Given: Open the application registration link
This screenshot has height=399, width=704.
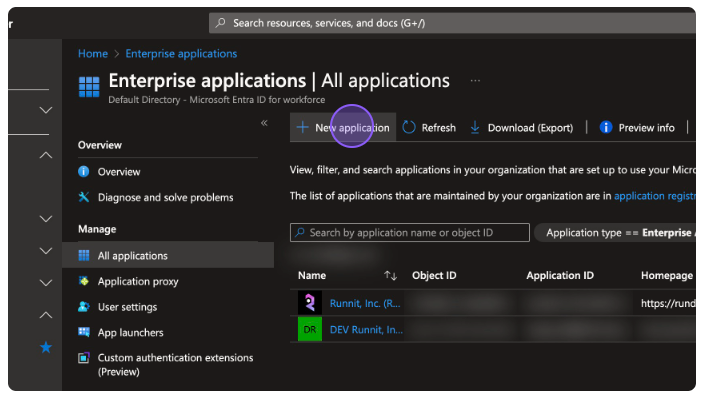Looking at the screenshot, I should pos(655,196).
